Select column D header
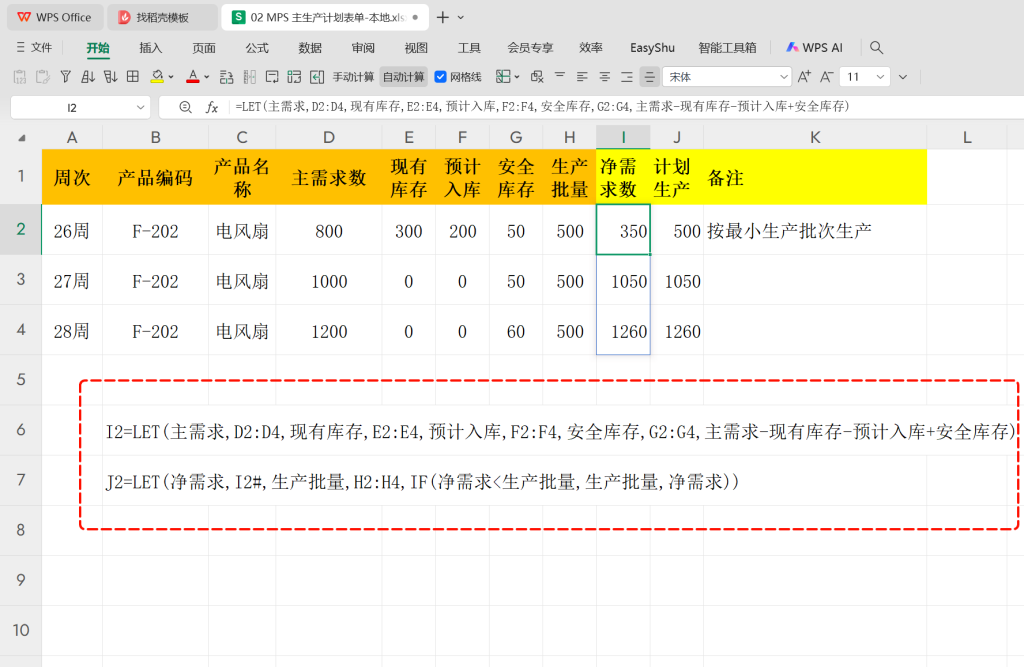 click(x=328, y=137)
